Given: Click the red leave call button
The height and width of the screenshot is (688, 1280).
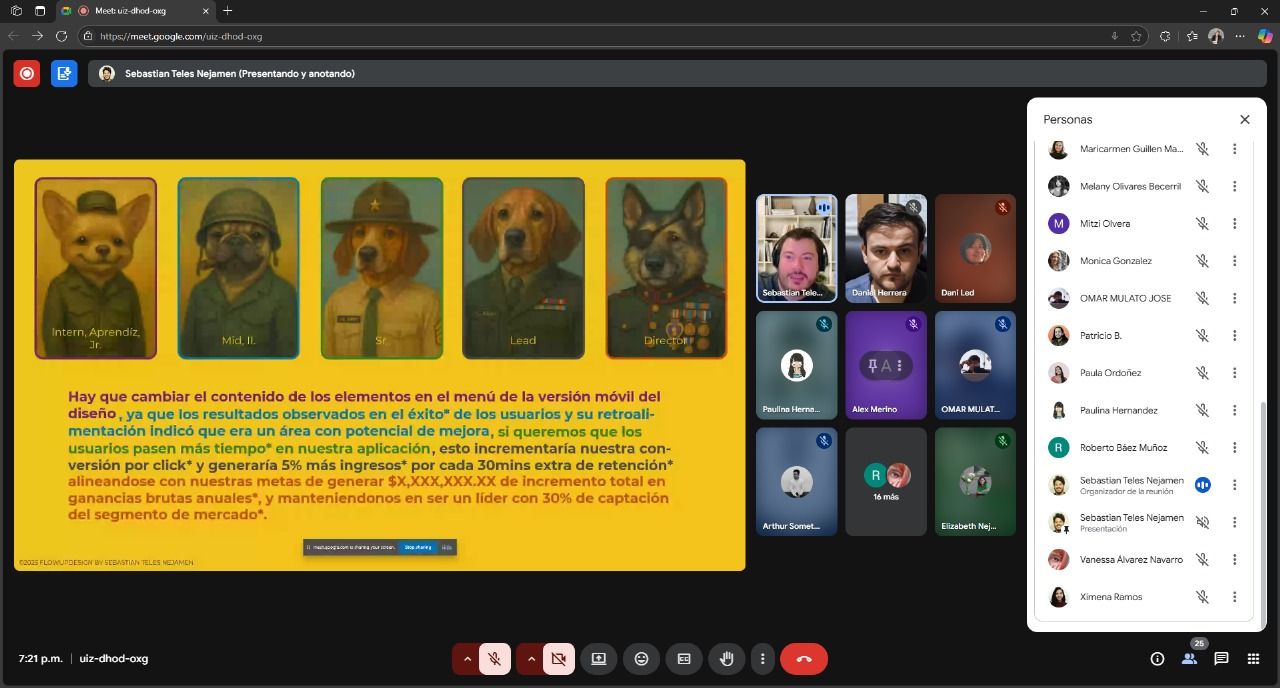Looking at the screenshot, I should tap(804, 659).
